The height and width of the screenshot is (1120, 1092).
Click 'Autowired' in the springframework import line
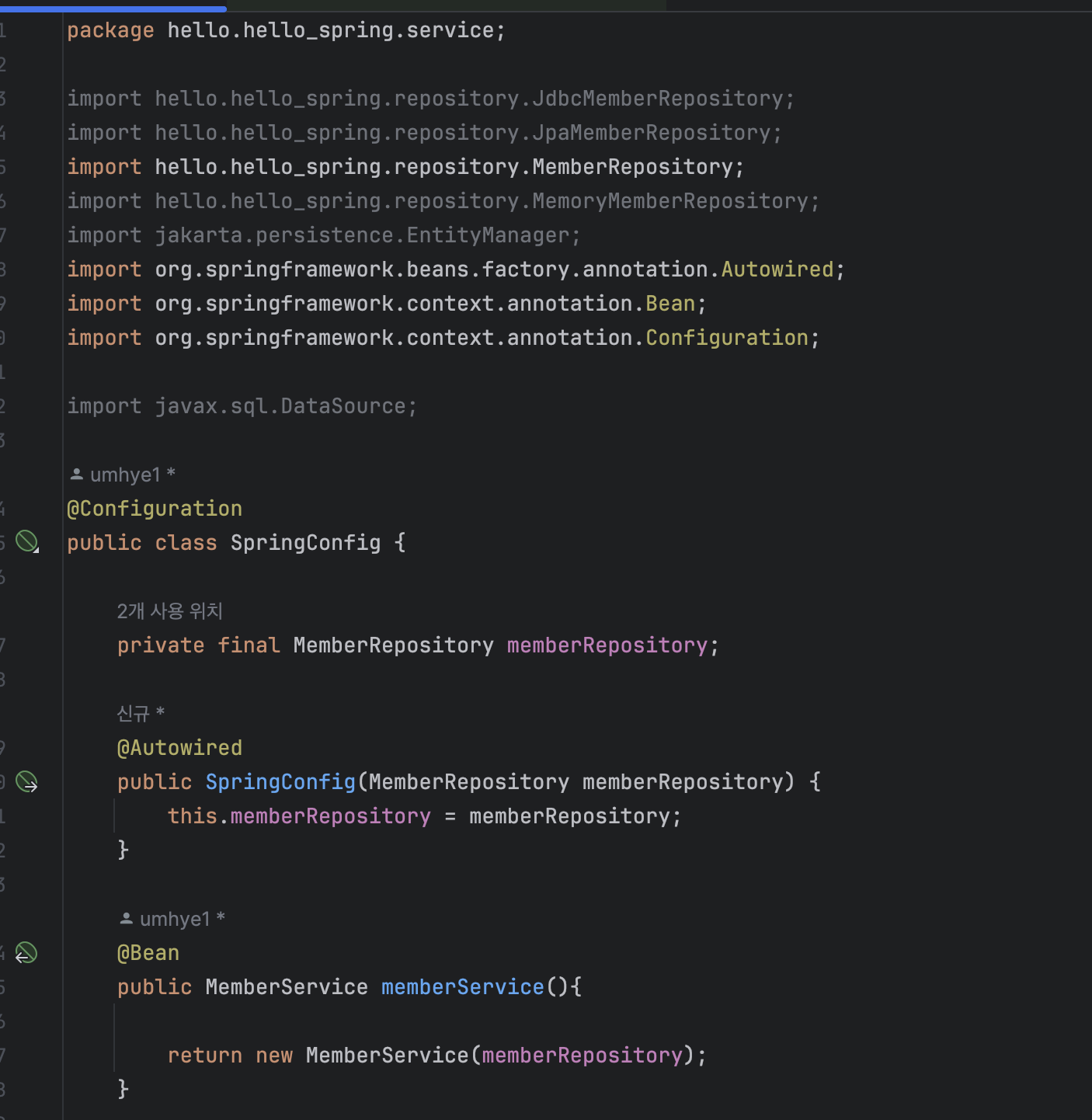pos(777,270)
